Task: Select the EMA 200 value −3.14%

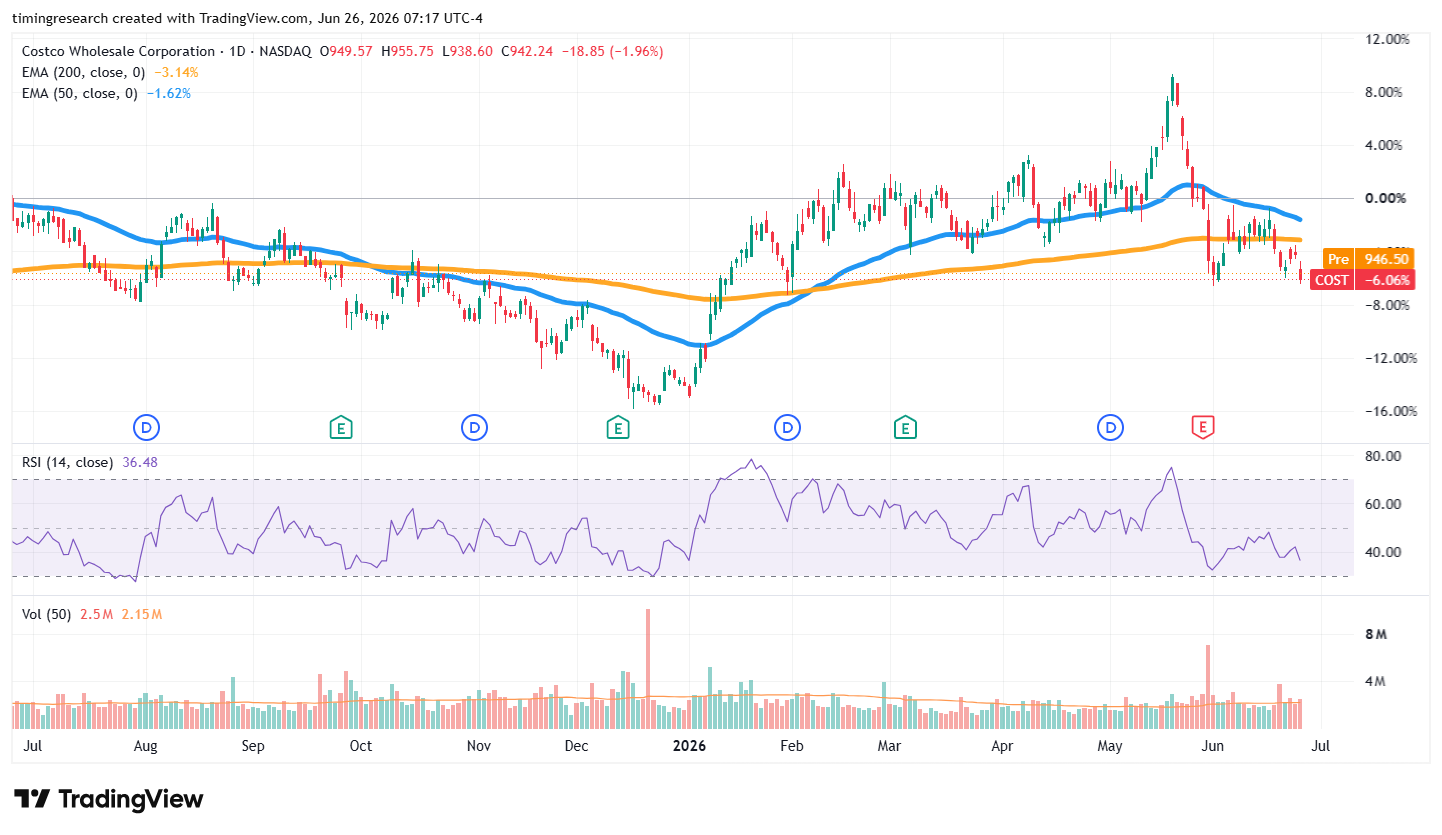Action: tap(176, 72)
